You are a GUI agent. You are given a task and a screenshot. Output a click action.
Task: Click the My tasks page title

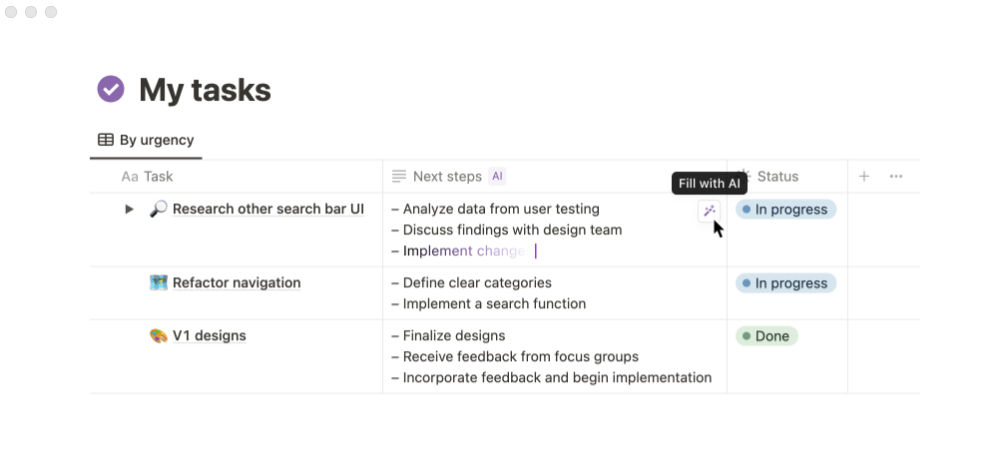click(x=205, y=89)
